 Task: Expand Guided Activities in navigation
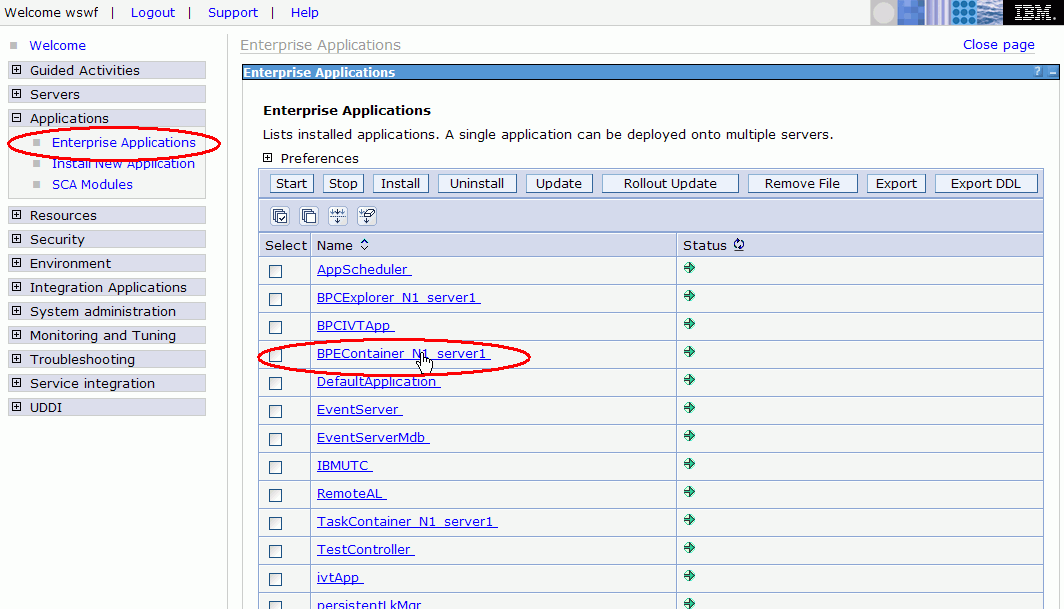(x=16, y=69)
